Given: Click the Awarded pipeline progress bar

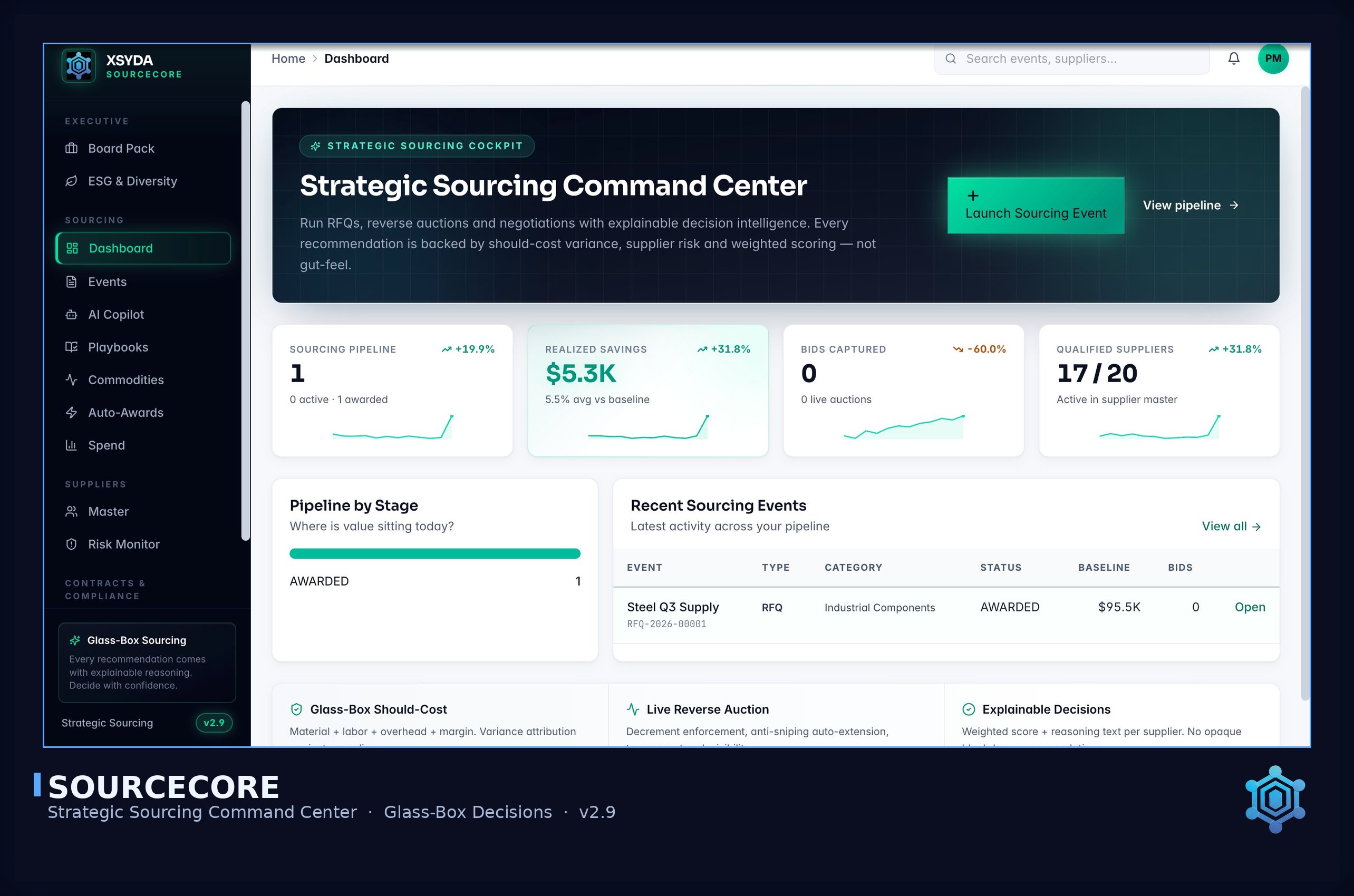Looking at the screenshot, I should pos(435,553).
